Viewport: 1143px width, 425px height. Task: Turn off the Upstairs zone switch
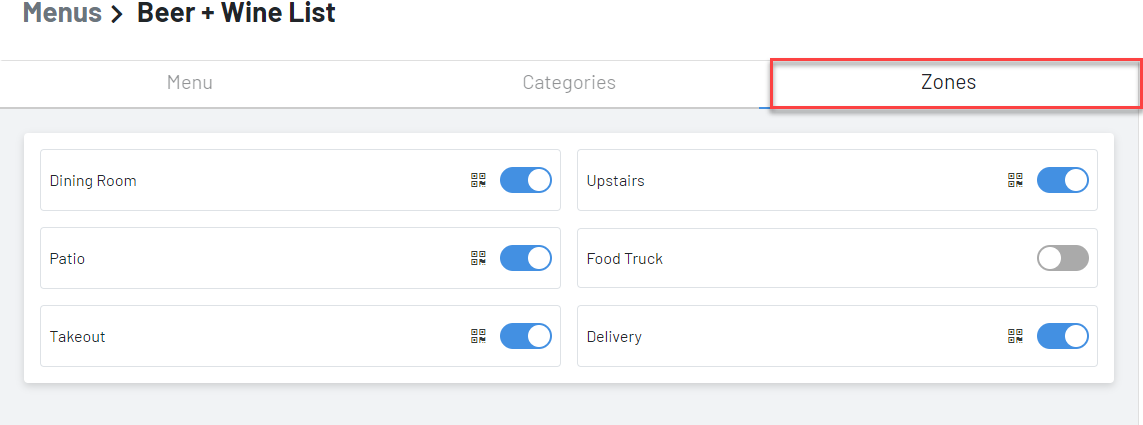coord(1063,180)
